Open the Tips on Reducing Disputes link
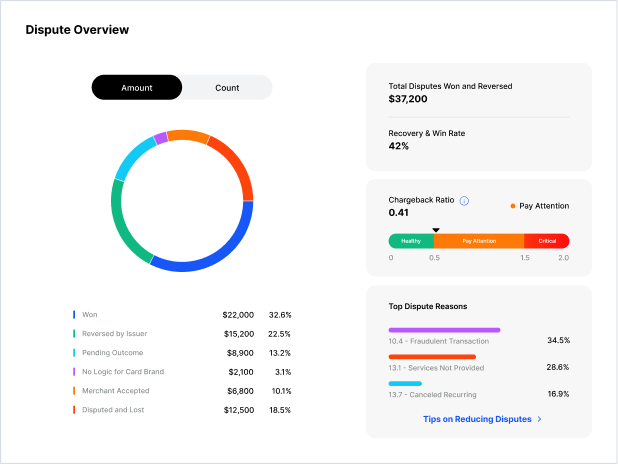 pyautogui.click(x=477, y=419)
